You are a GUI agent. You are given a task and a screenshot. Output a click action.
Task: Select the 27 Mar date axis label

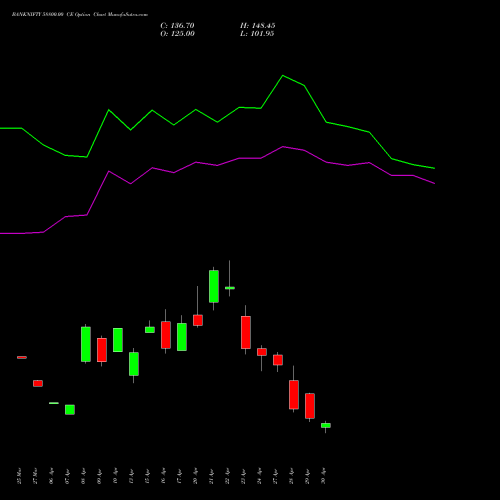click(x=35, y=476)
